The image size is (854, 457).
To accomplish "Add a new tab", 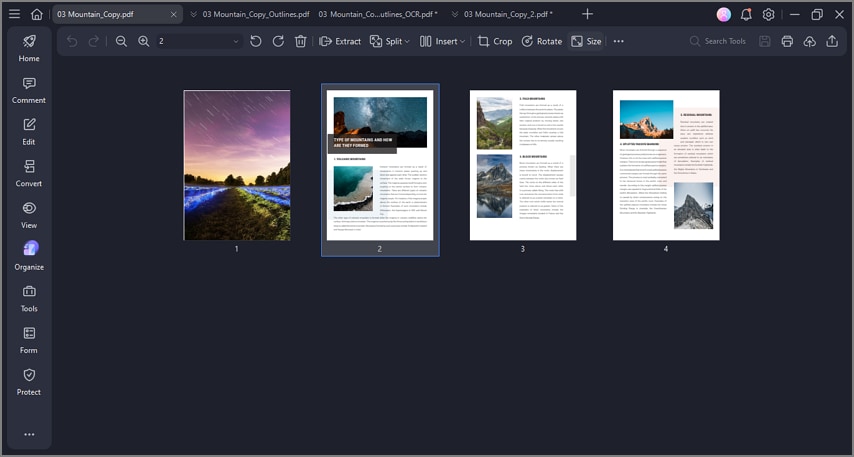I will [587, 14].
